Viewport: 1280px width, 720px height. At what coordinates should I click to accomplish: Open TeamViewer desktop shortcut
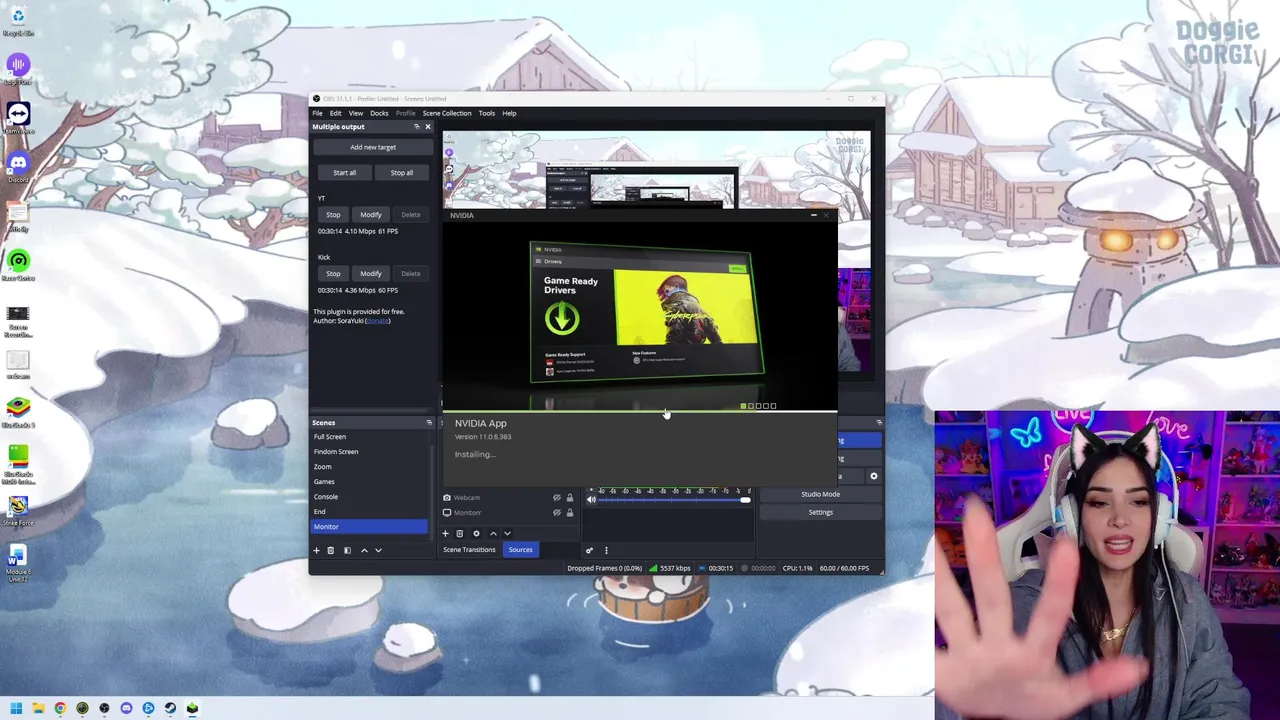coord(18,117)
